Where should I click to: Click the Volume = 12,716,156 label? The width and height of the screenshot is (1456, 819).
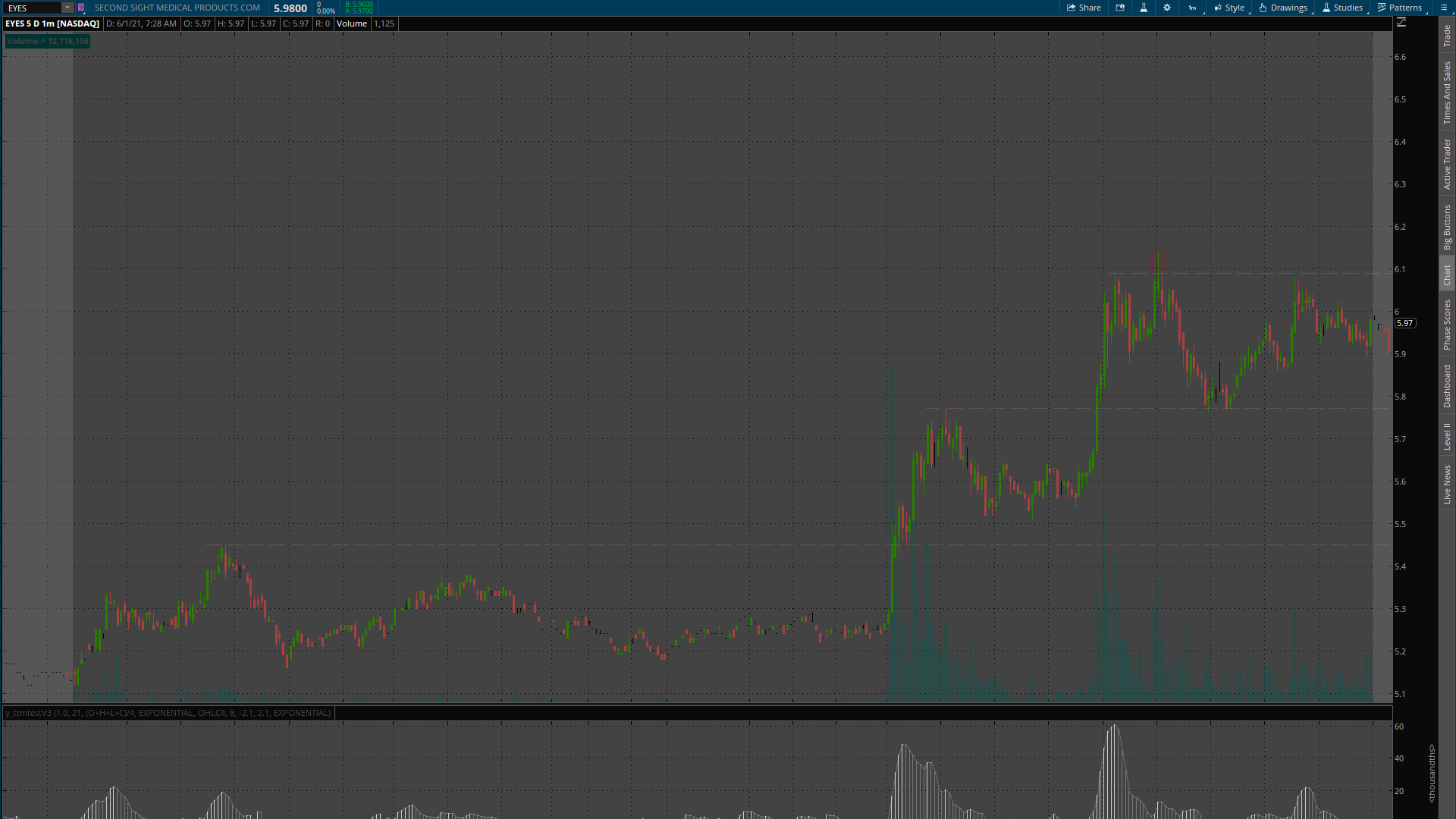(47, 41)
